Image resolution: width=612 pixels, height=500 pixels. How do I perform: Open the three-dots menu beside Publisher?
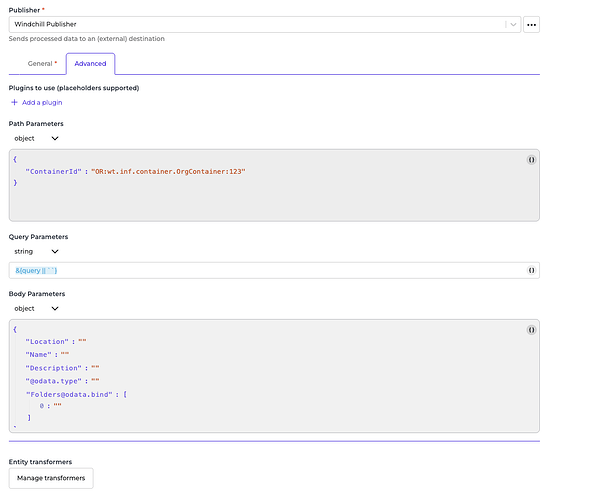(531, 24)
